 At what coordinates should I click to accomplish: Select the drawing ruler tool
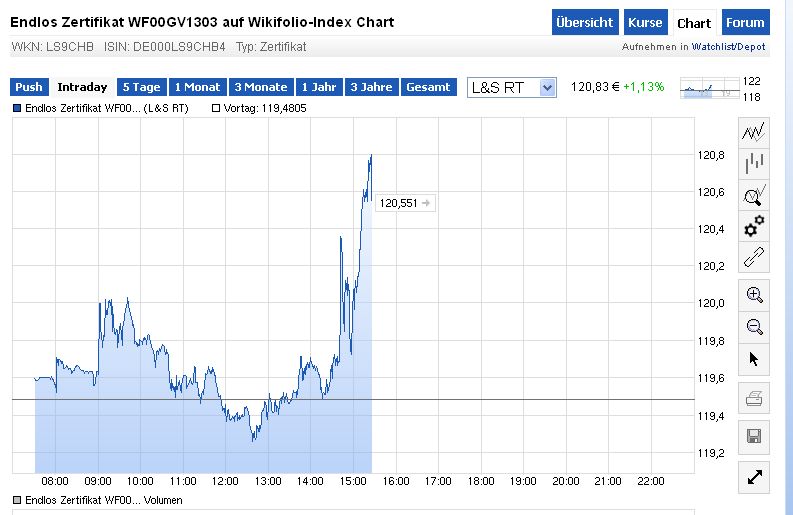click(754, 258)
